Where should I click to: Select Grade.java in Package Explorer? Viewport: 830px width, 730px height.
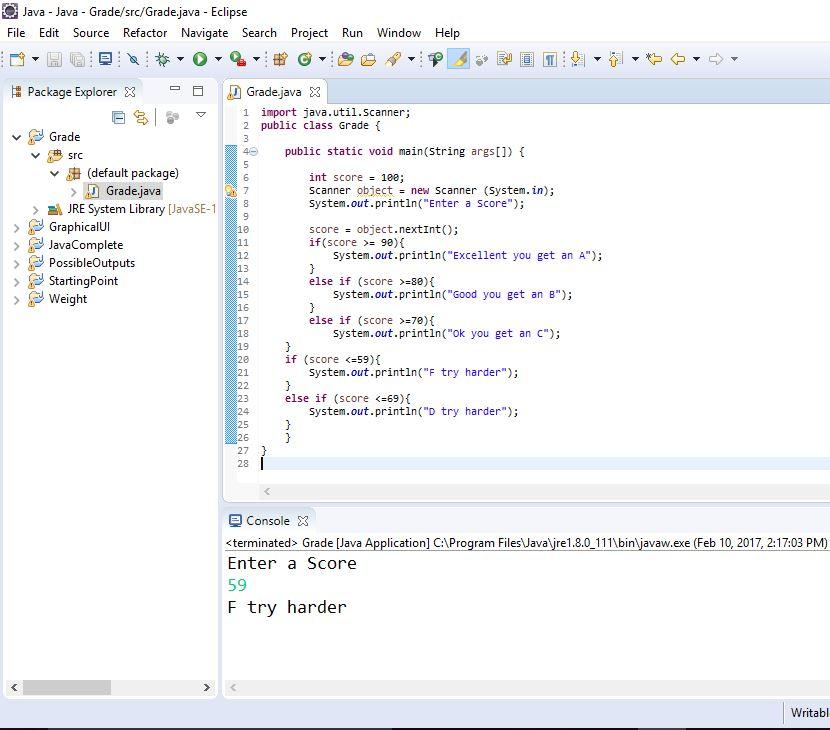(133, 191)
